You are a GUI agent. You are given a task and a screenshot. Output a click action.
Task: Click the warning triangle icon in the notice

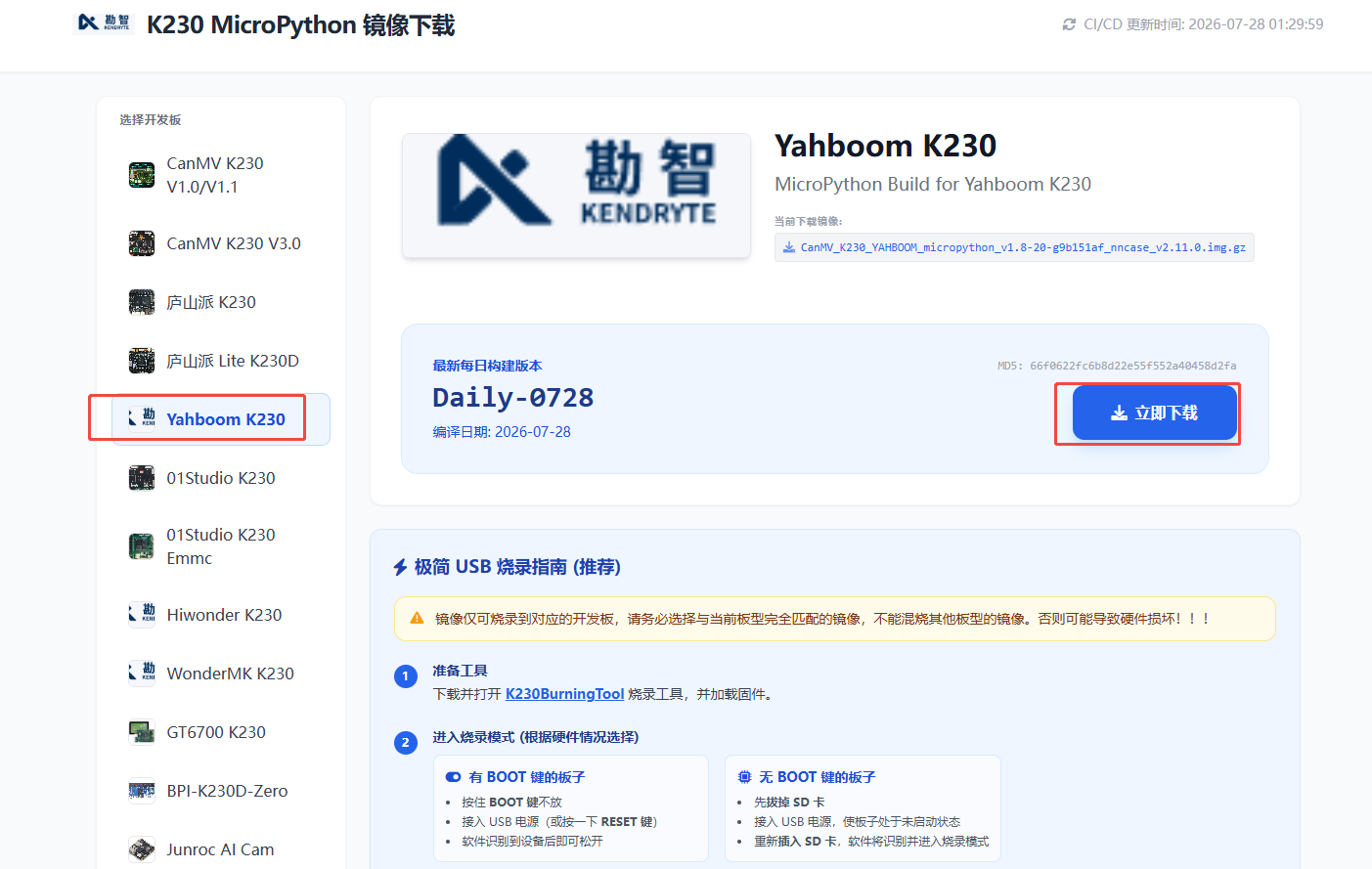417,619
